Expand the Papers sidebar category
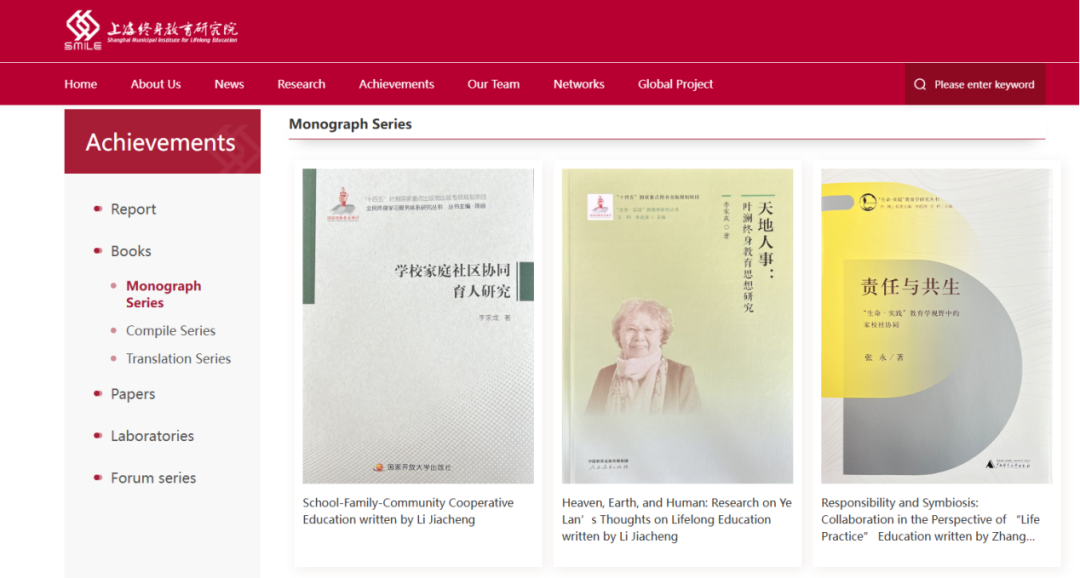Screen dimensions: 1080x578 coord(133,394)
